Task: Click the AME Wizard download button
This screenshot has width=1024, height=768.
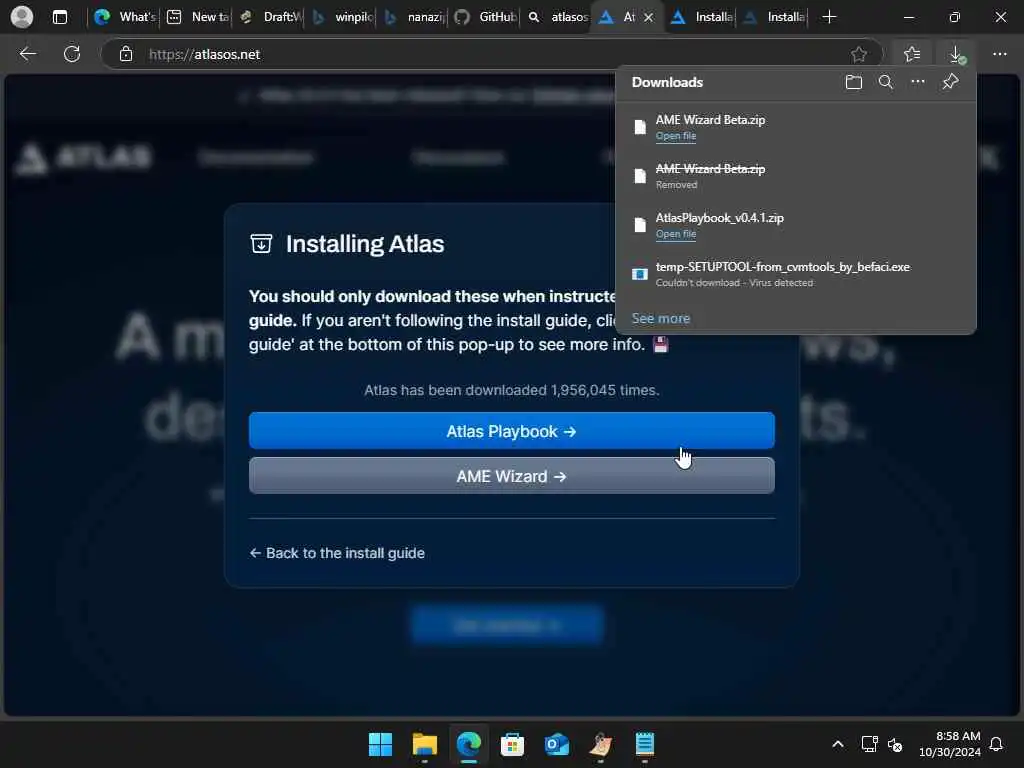Action: click(x=511, y=476)
